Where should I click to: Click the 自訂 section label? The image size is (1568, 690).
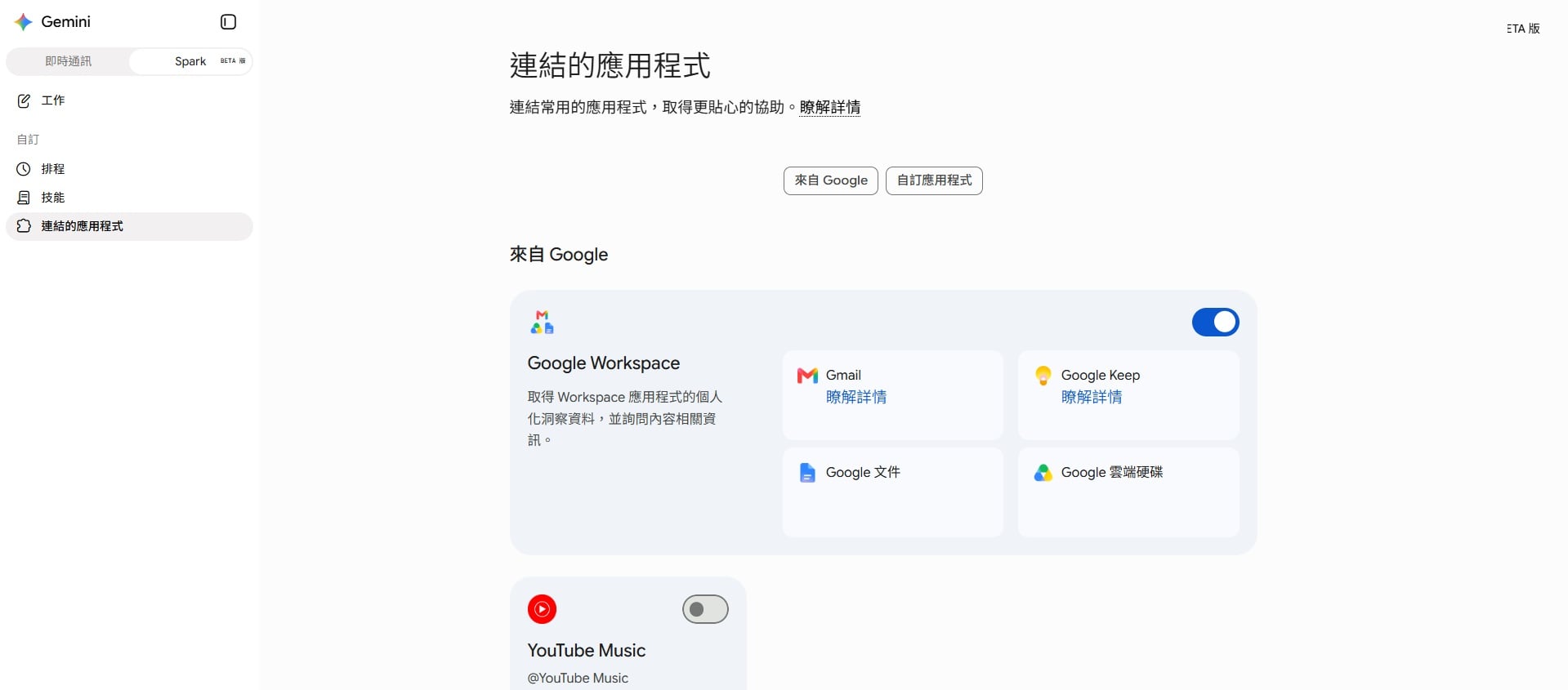pyautogui.click(x=28, y=140)
